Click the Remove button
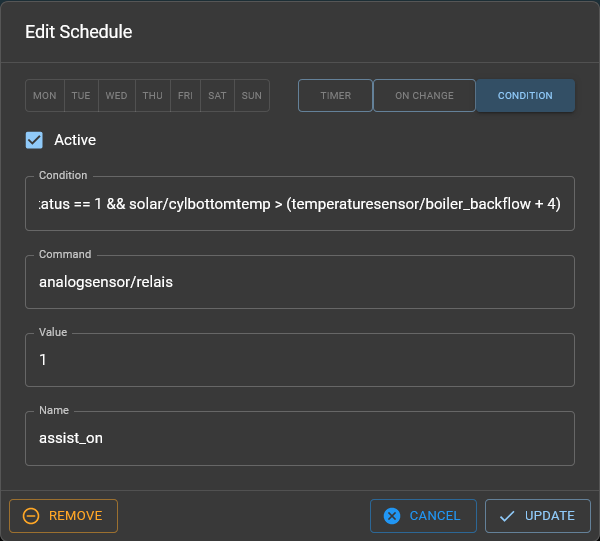The height and width of the screenshot is (541, 600). 64,516
